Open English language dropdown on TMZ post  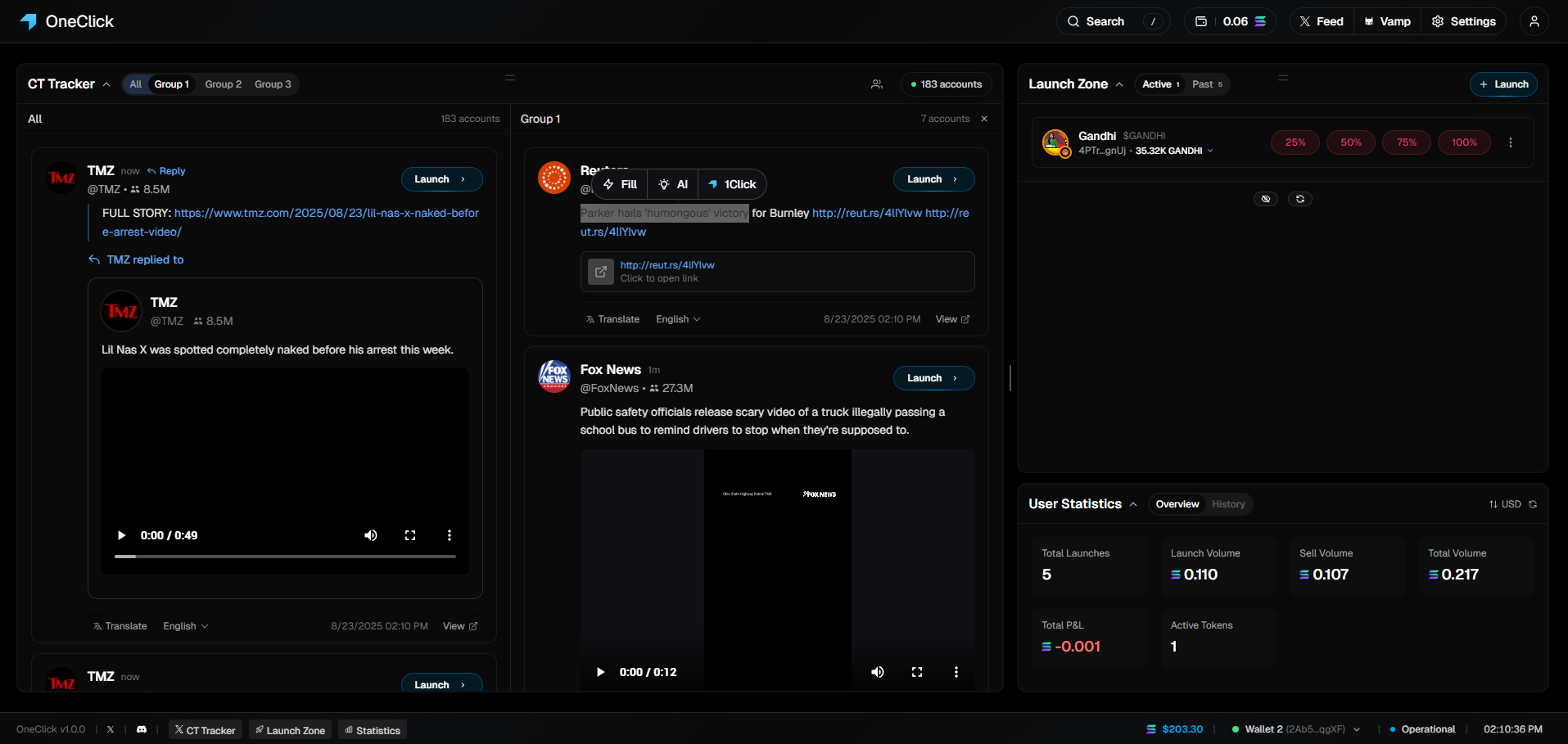point(186,626)
